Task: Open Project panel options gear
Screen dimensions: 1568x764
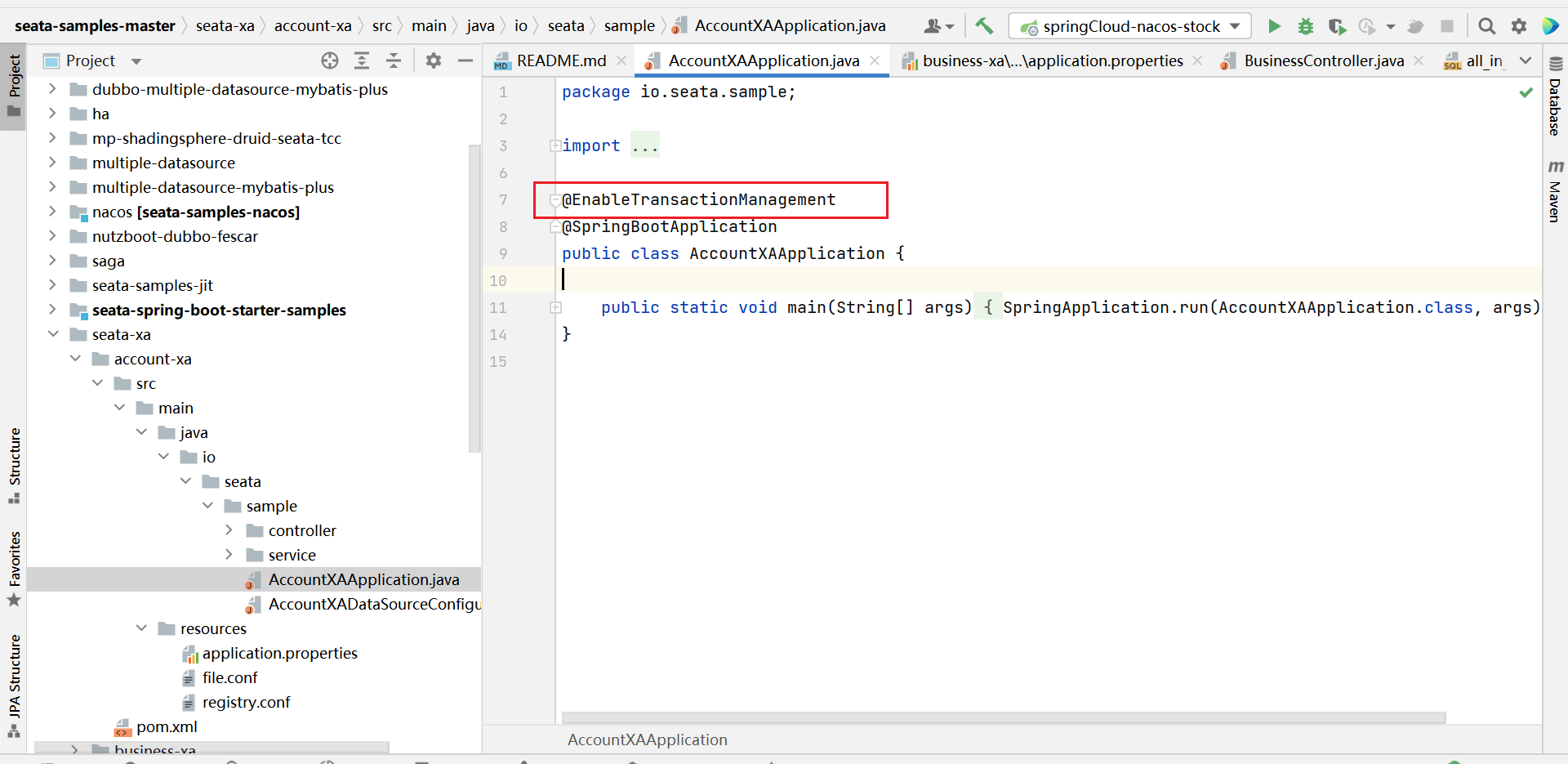Action: pos(434,60)
